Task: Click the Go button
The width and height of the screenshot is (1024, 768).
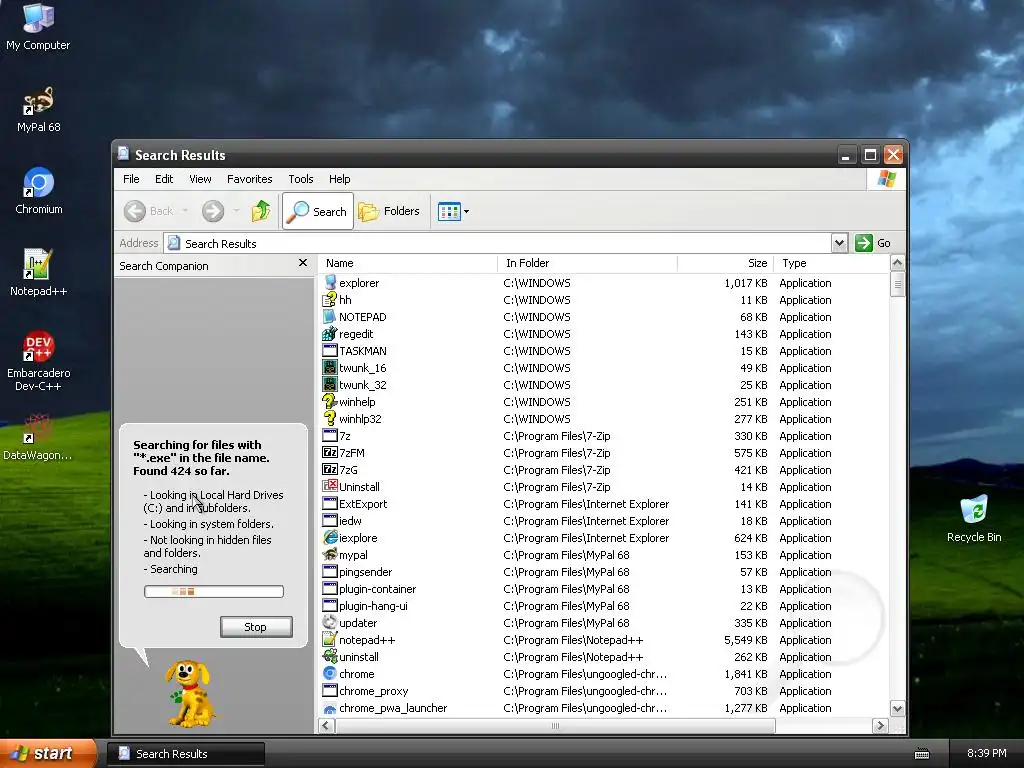Action: tap(873, 243)
